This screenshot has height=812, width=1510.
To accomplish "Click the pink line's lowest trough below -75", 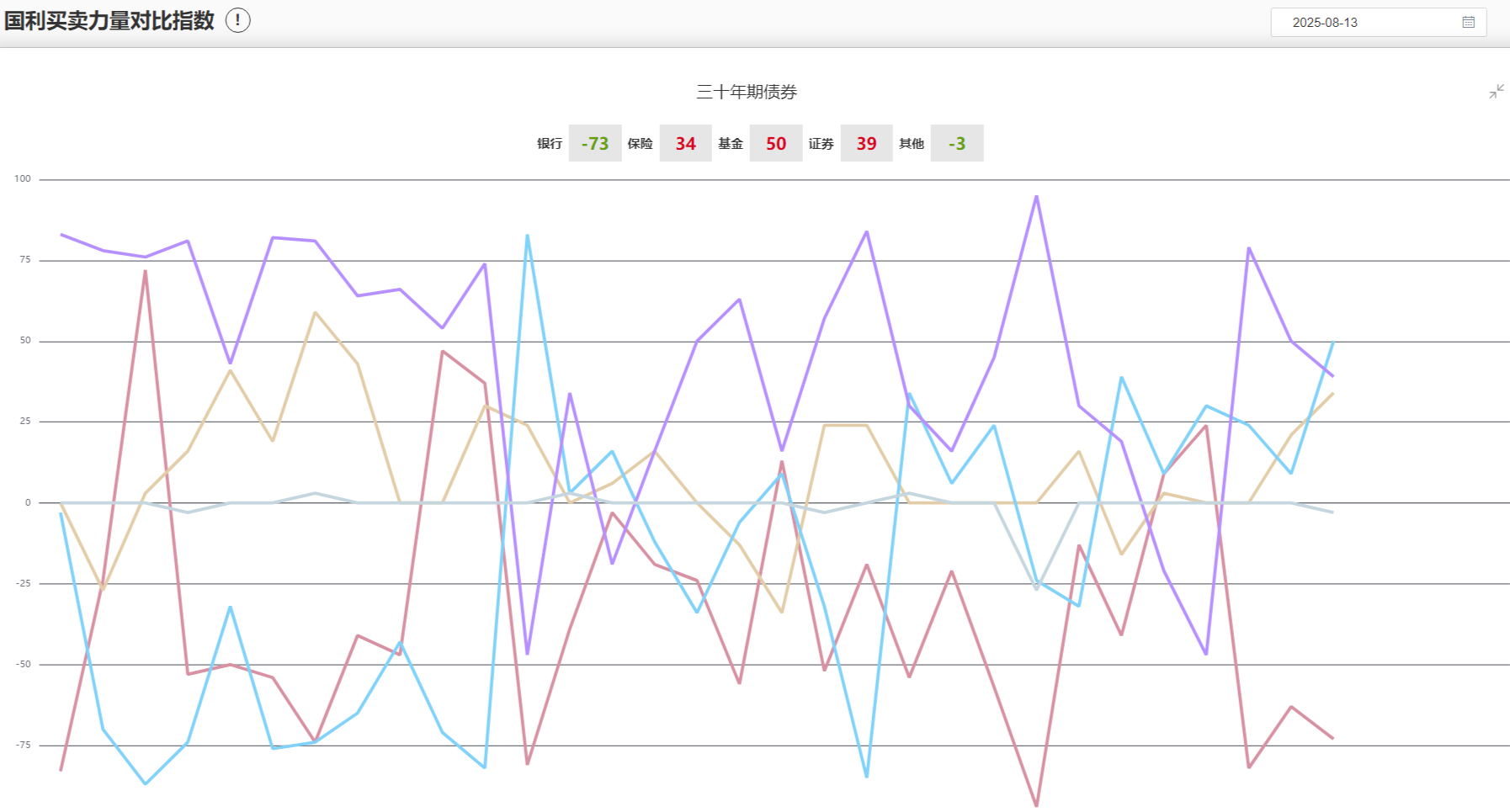I will pos(1036,804).
